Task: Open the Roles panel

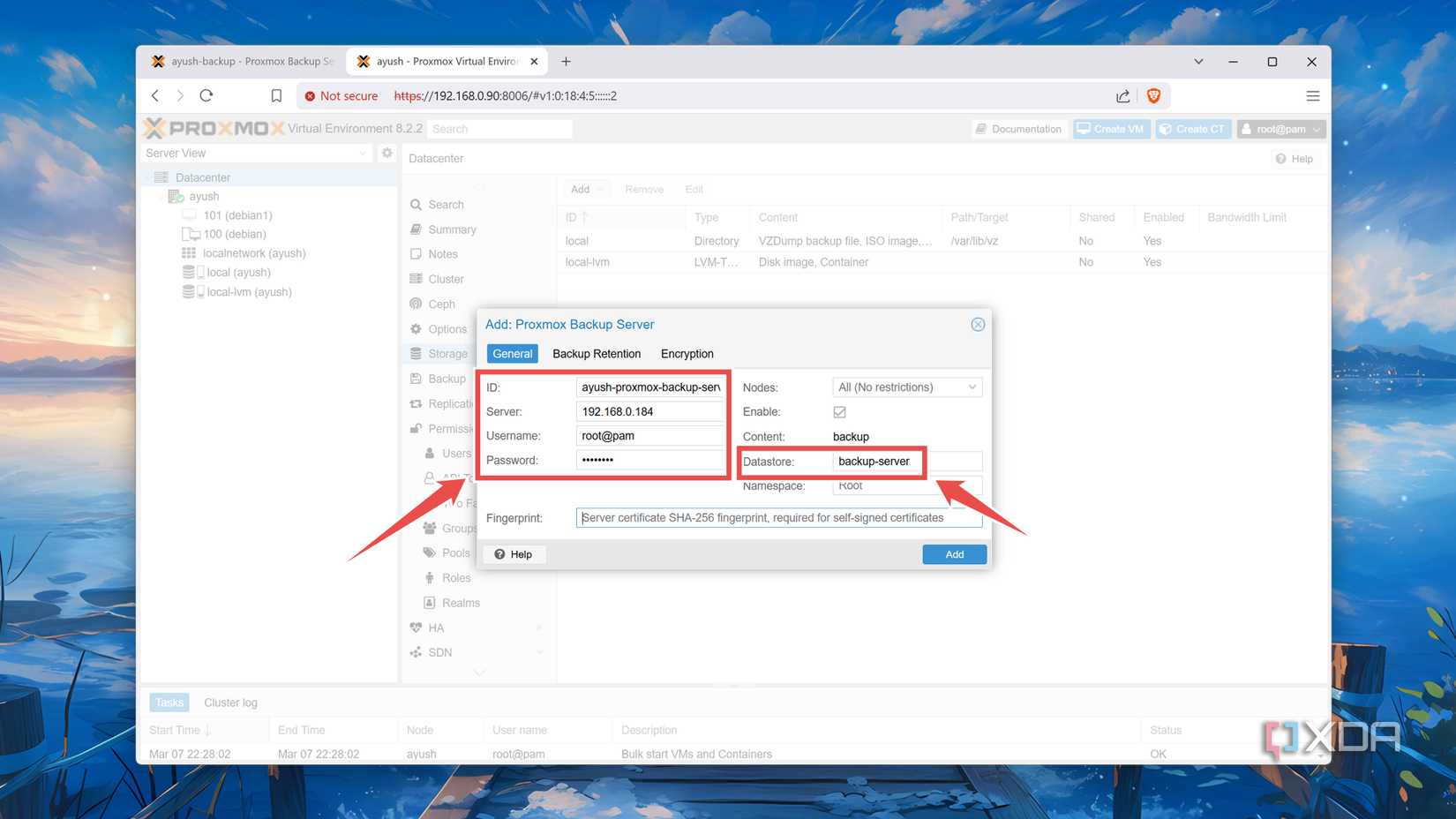Action: tap(455, 577)
